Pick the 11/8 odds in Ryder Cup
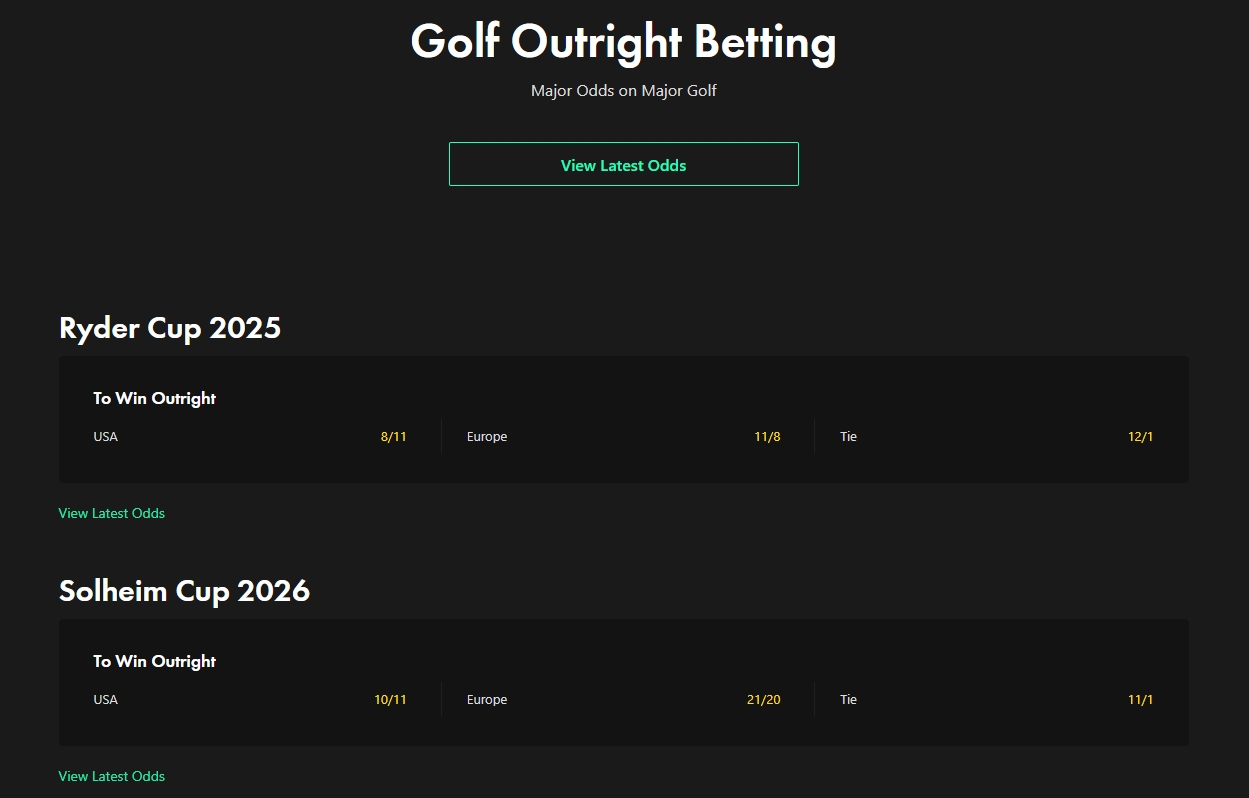The height and width of the screenshot is (798, 1249). 767,437
